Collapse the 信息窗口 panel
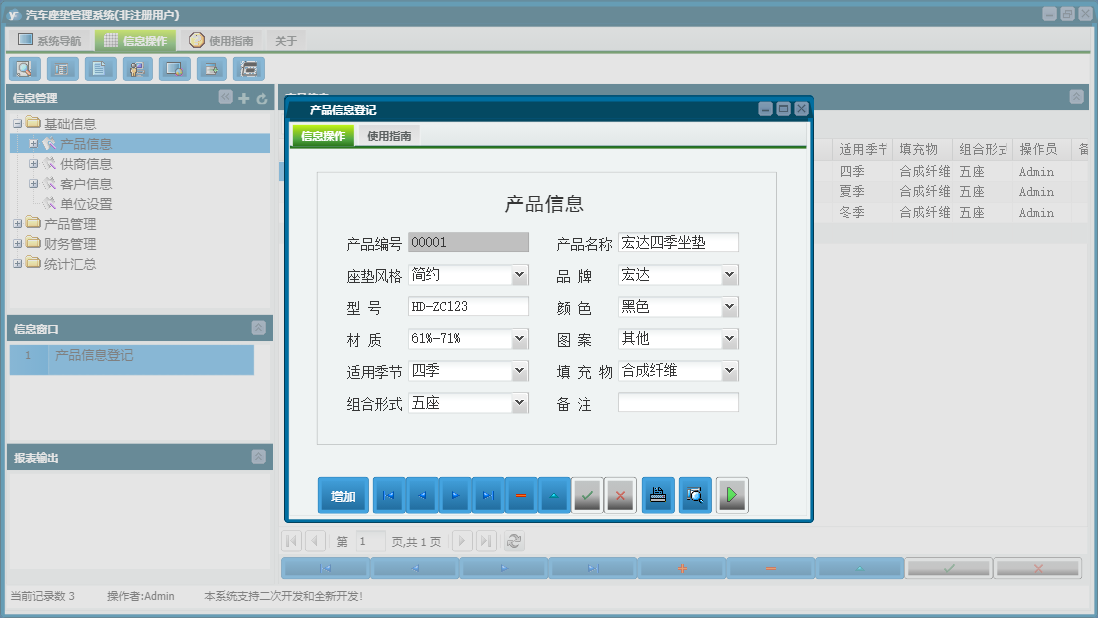The height and width of the screenshot is (618, 1098). pos(258,328)
